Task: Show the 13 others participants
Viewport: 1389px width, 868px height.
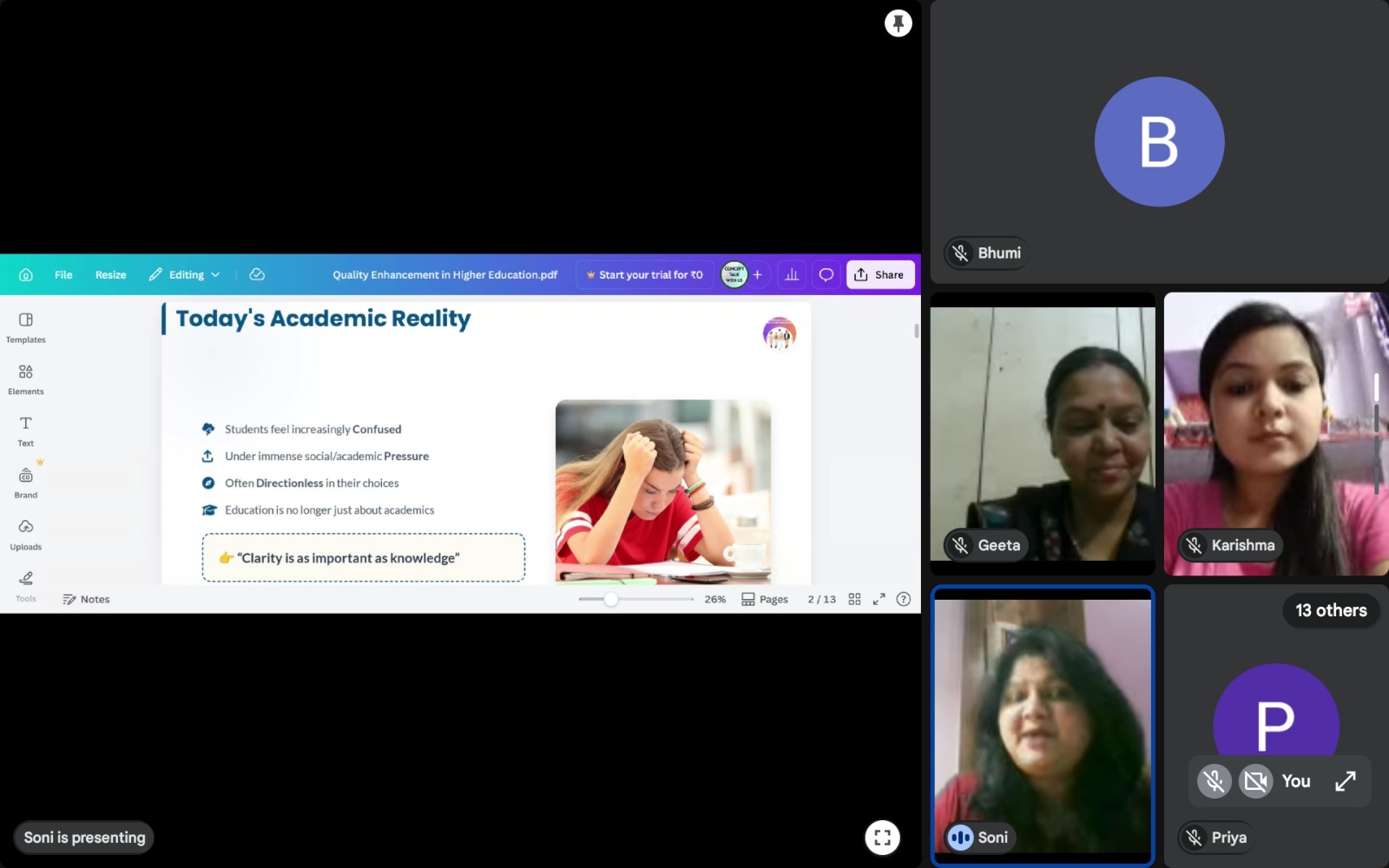Action: pyautogui.click(x=1330, y=610)
